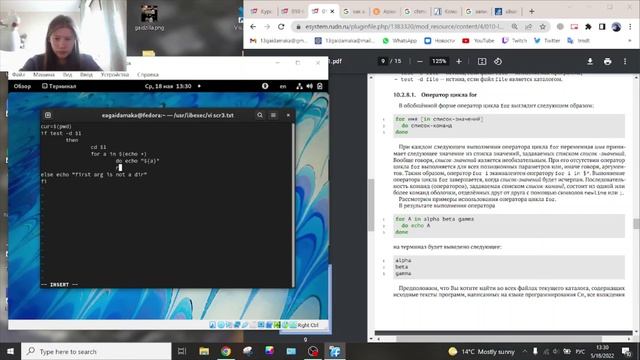Open File Explorer from the Windows taskbar
The width and height of the screenshot is (640, 360).
tap(204, 351)
